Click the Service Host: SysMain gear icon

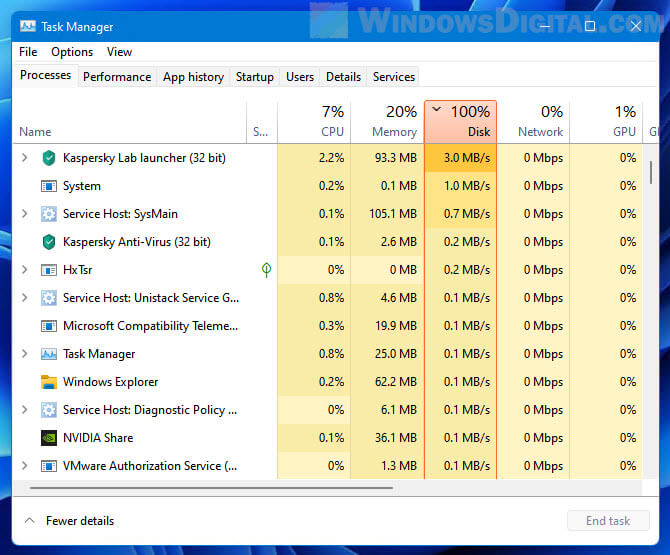[x=49, y=214]
